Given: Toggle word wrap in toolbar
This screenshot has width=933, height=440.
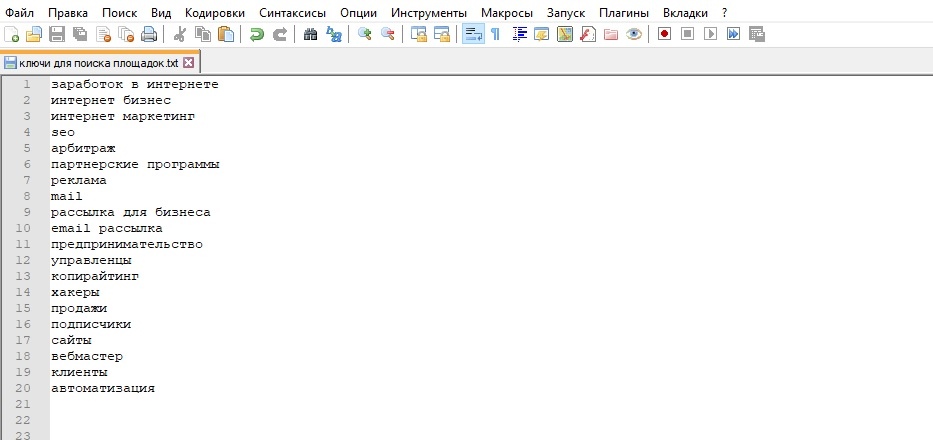Looking at the screenshot, I should pyautogui.click(x=472, y=34).
